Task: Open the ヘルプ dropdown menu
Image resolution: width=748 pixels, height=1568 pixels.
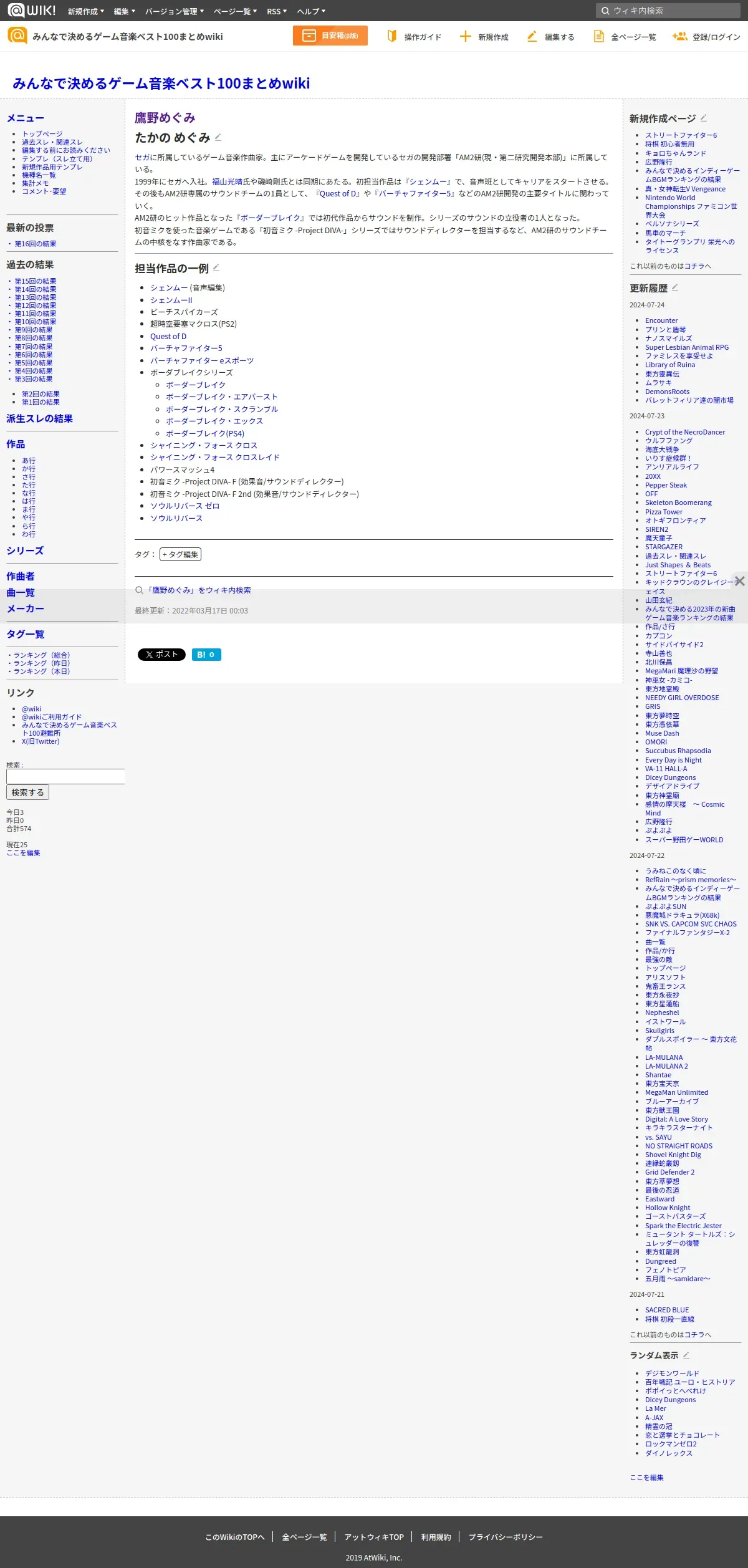Action: click(x=311, y=11)
